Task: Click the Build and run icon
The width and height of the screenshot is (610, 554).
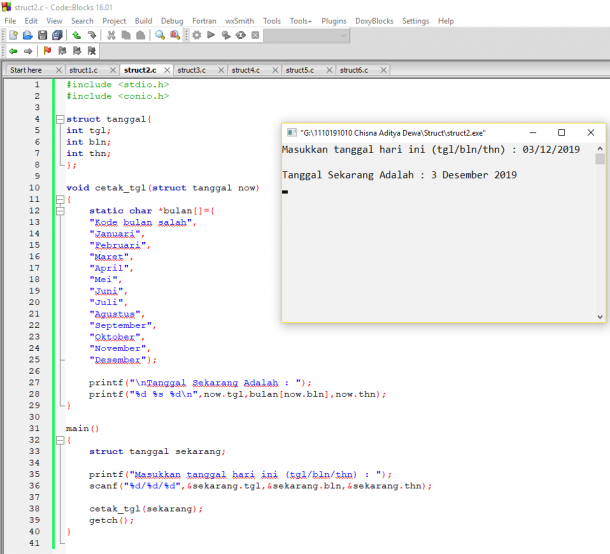Action: [226, 35]
